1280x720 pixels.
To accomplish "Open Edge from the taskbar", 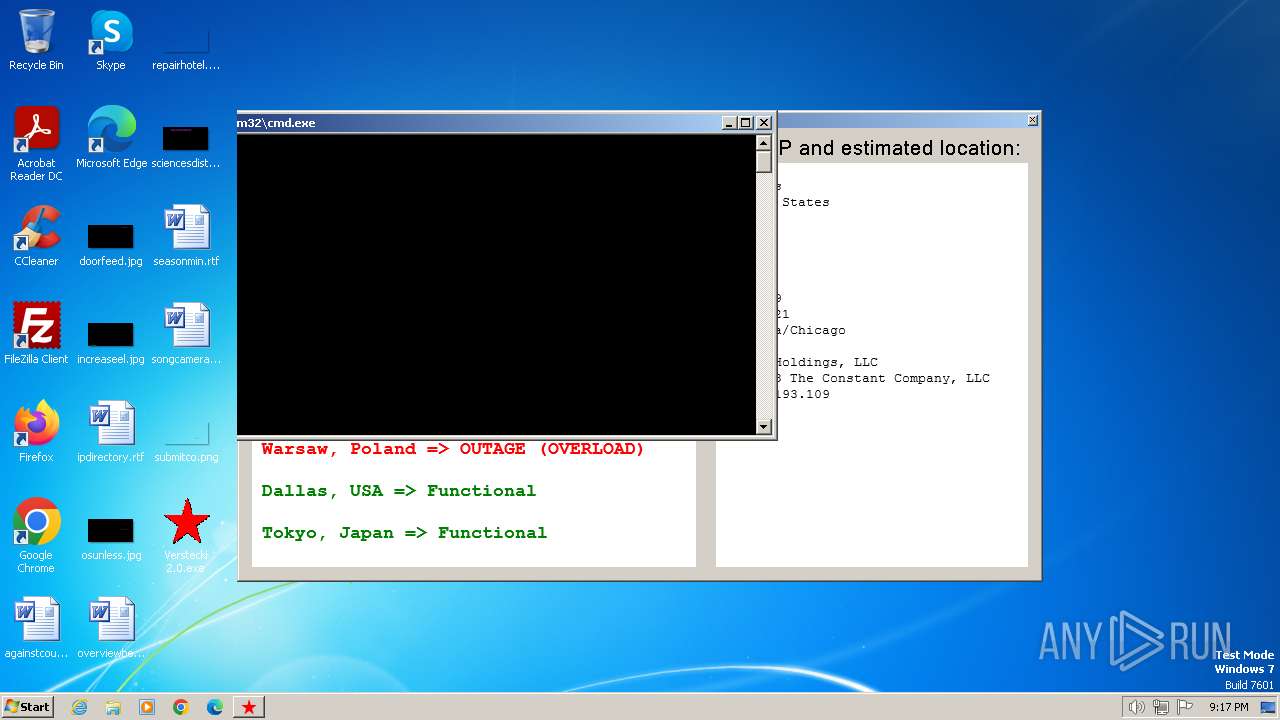I will (x=215, y=707).
